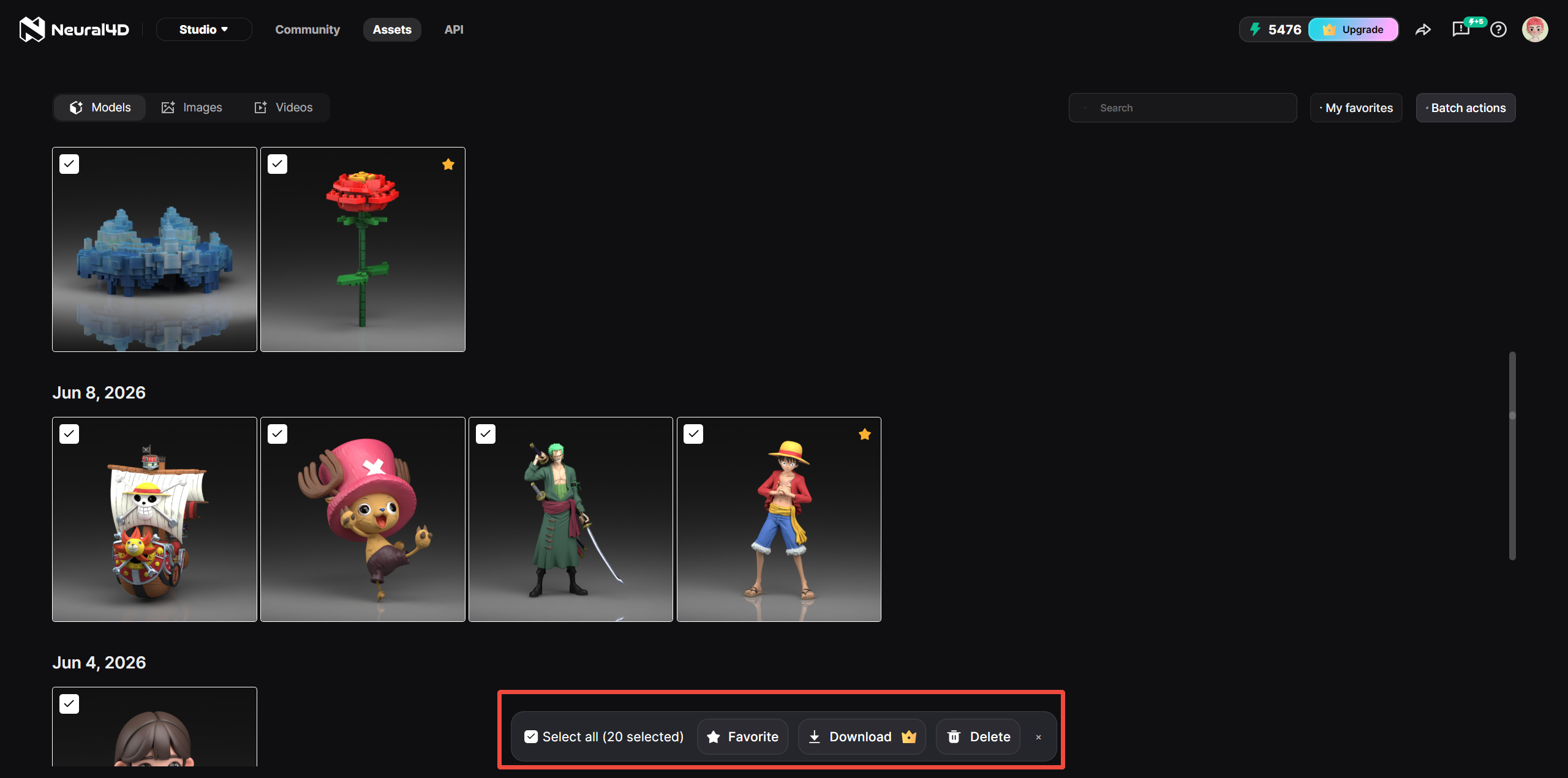1568x778 pixels.
Task: Click the Download batch button
Action: (862, 736)
